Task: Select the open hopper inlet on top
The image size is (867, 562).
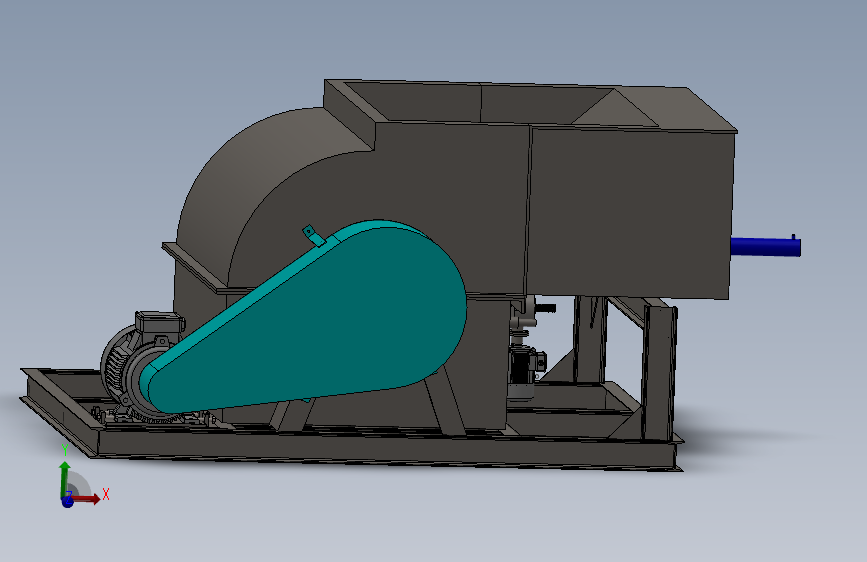Action: 500,104
